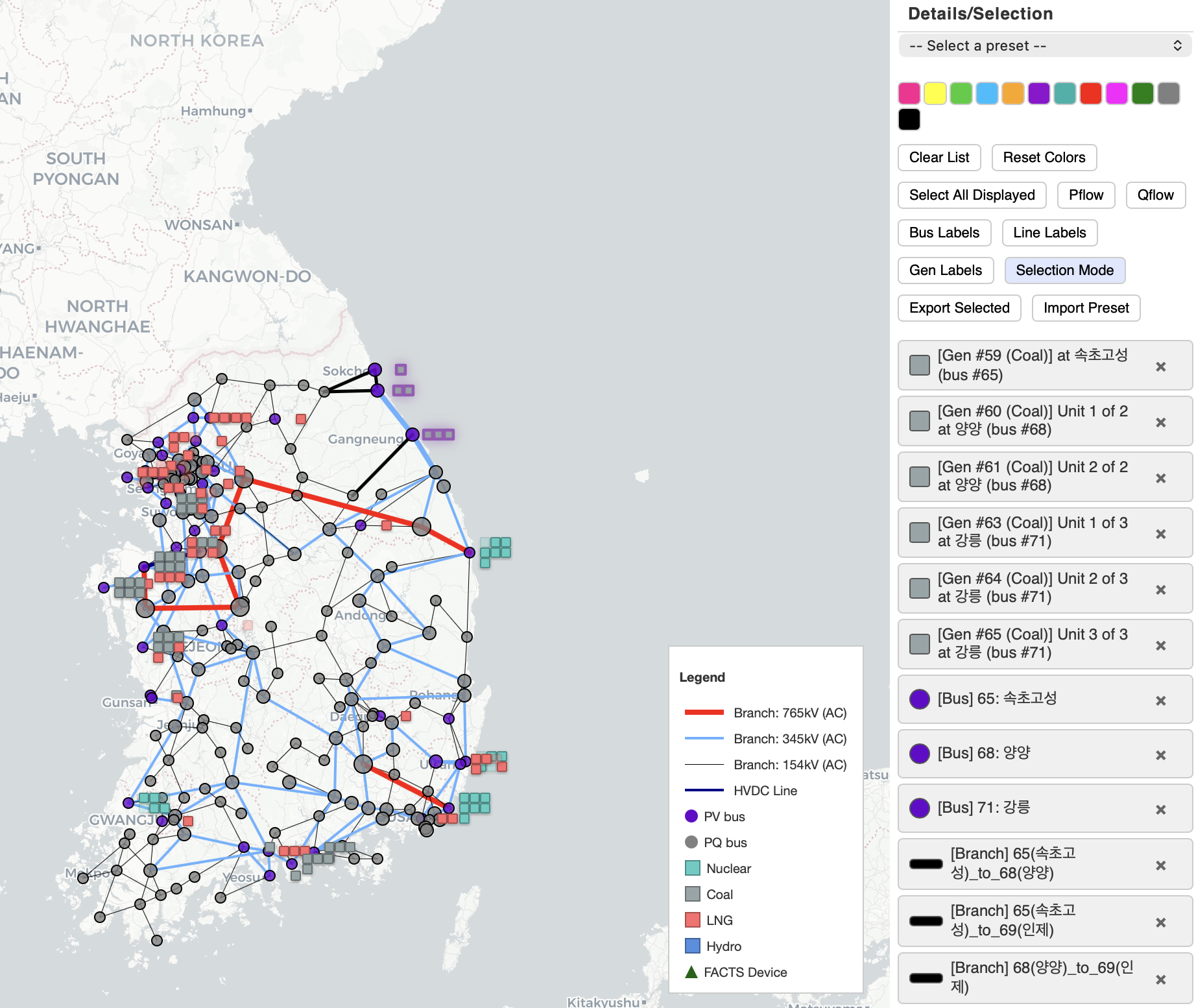This screenshot has width=1196, height=1008.
Task: Click black line icon for Branch 68_to_69
Action: (x=926, y=978)
